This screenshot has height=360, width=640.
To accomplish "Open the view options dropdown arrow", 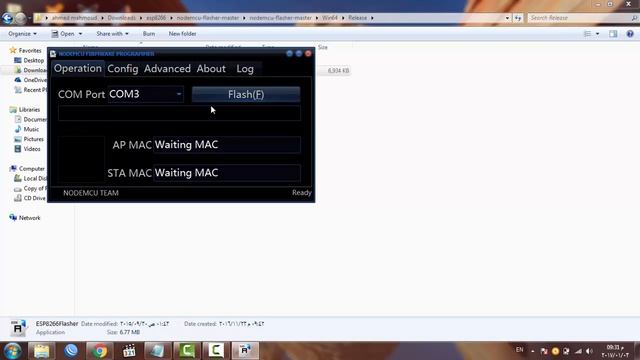I will click(598, 34).
